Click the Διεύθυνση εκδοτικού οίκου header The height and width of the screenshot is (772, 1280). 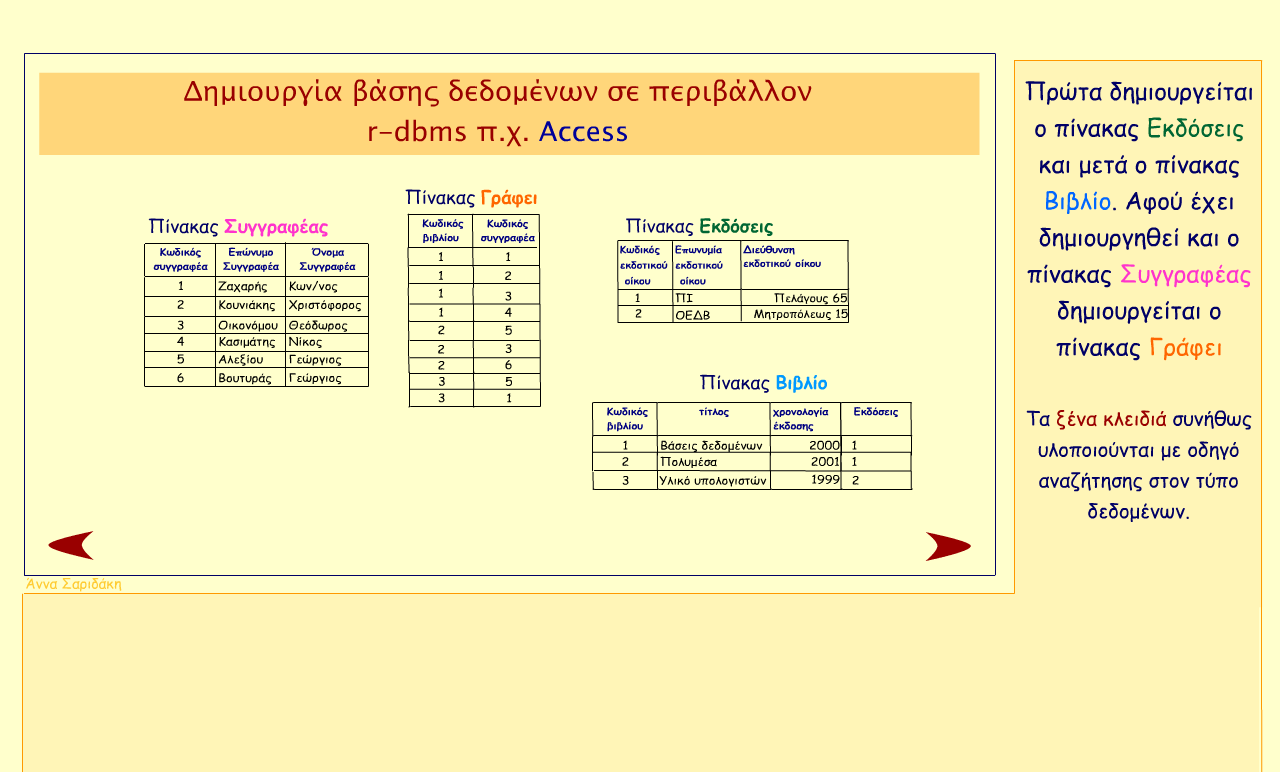(782, 256)
